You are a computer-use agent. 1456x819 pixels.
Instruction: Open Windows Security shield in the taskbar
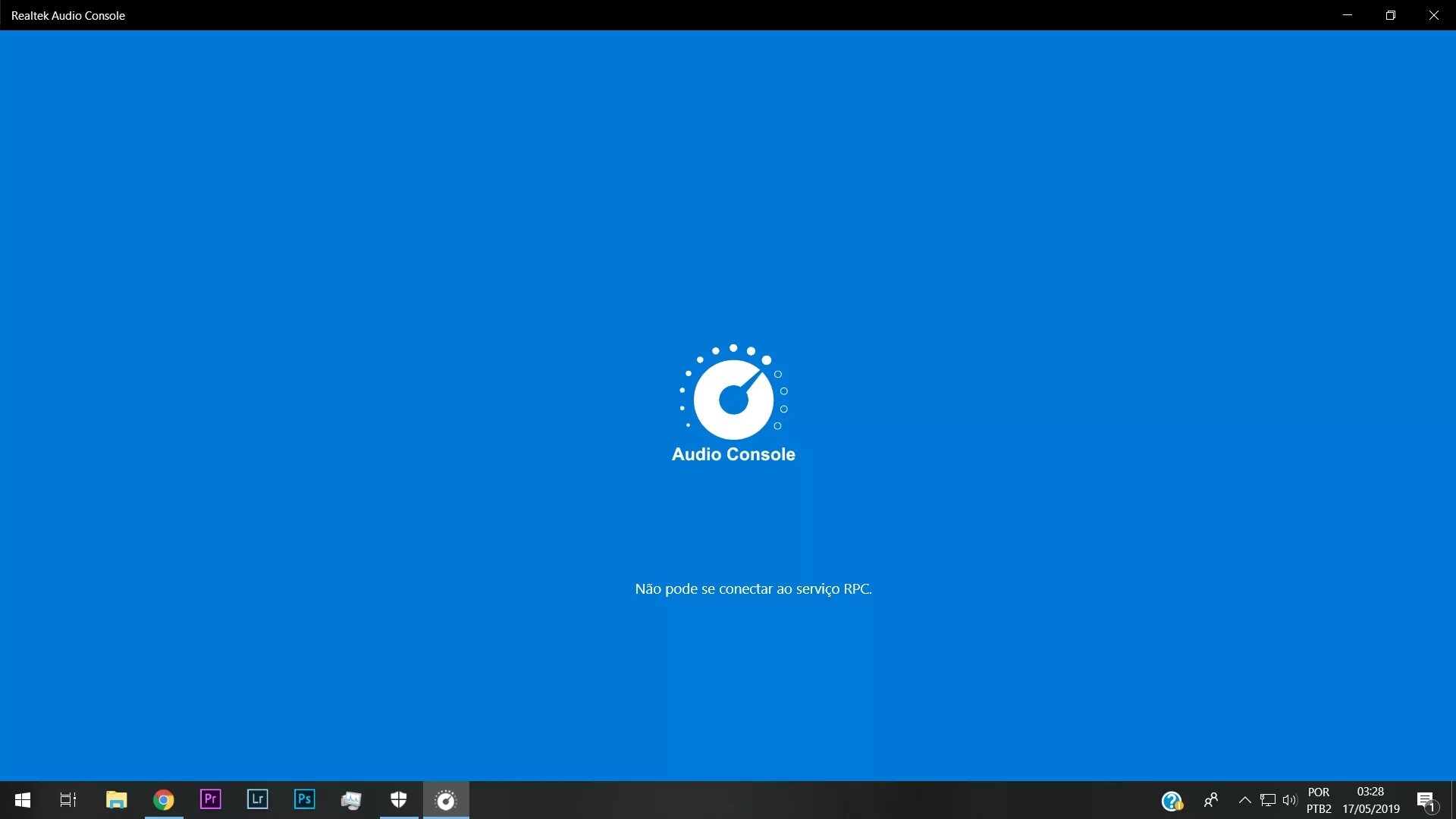click(x=398, y=799)
